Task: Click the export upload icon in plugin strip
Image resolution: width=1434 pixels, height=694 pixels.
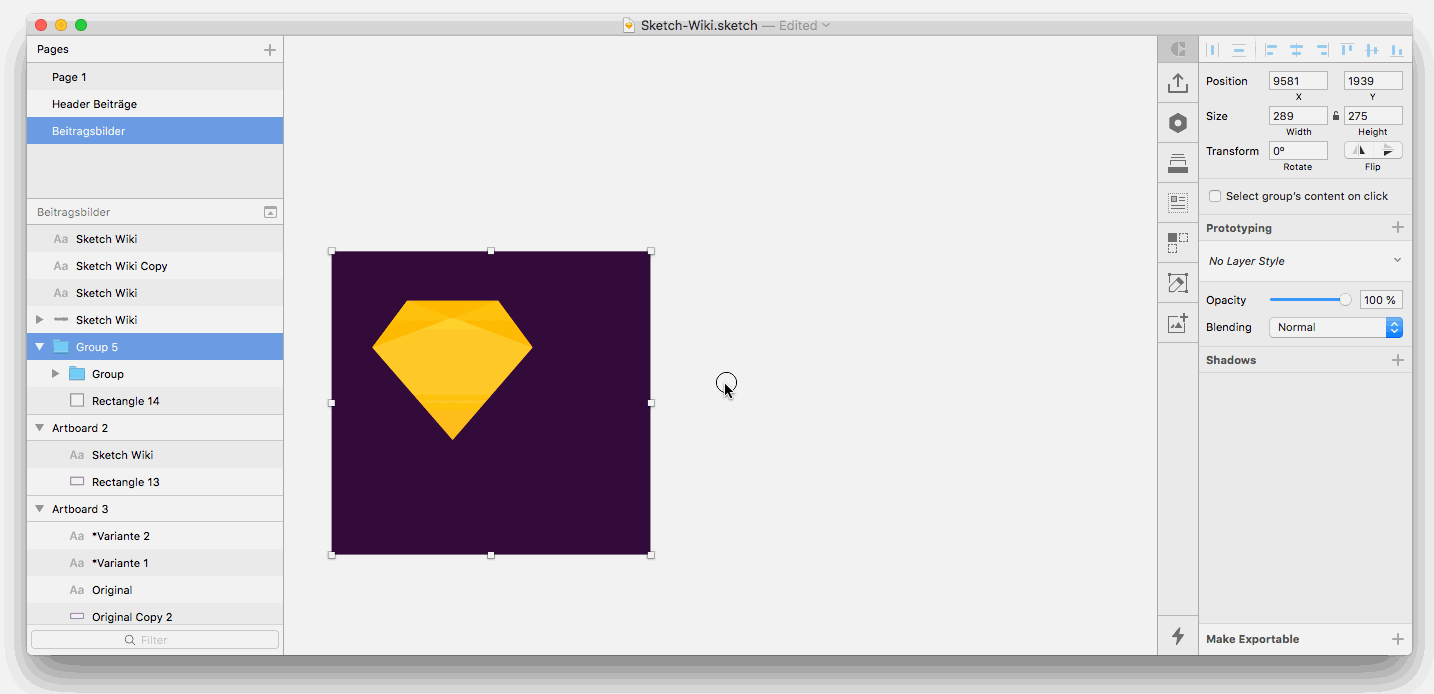Action: (x=1178, y=83)
